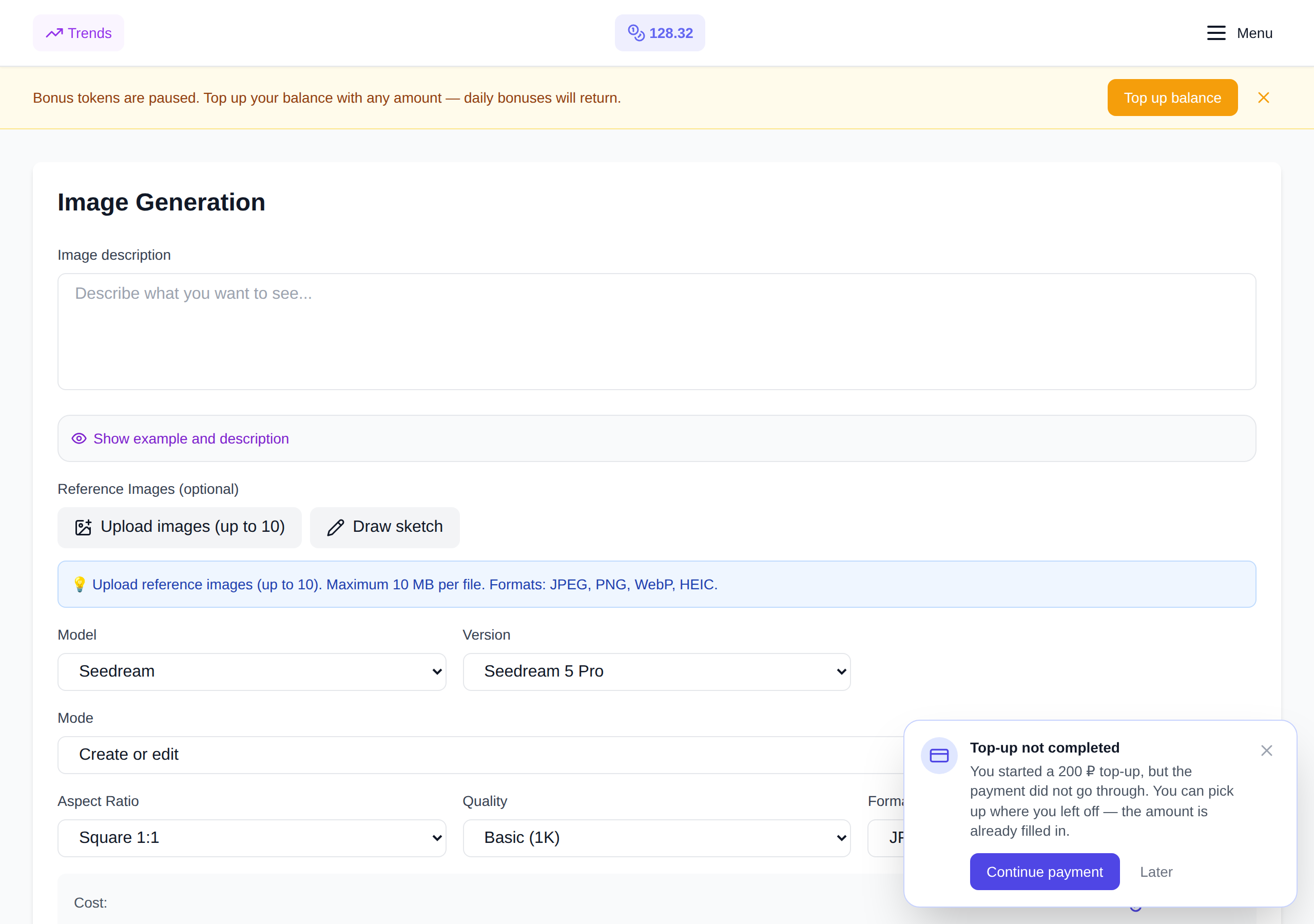Click the Image Generation heading
Screen dimensions: 1314x924
tap(161, 202)
